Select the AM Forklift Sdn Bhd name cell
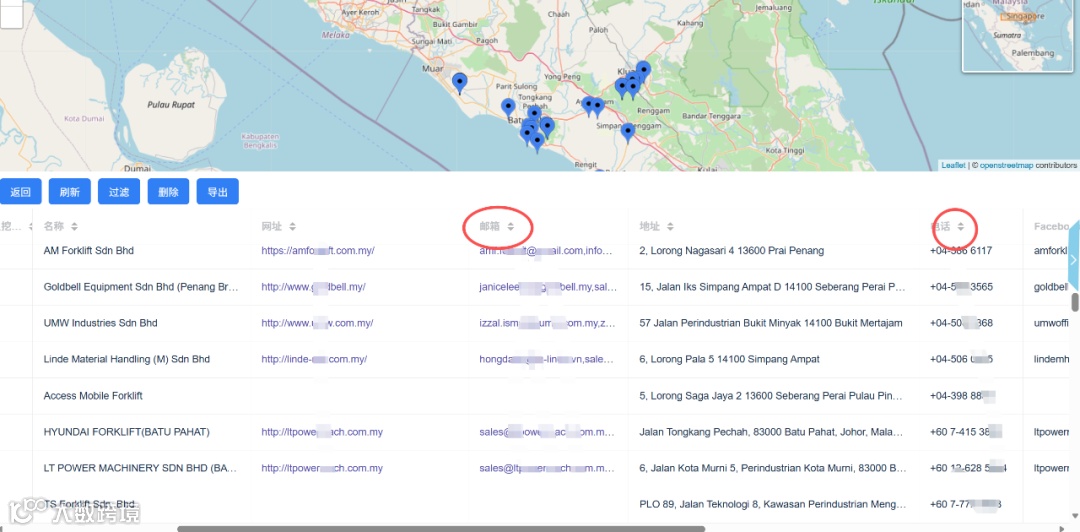Screen dimensions: 1080x532 pos(89,251)
